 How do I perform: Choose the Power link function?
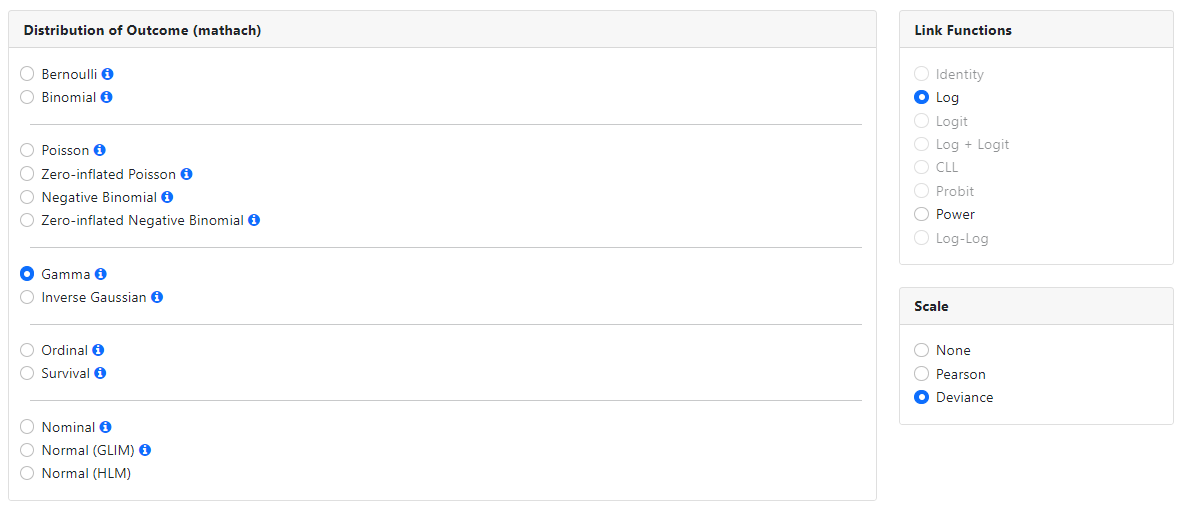coord(922,214)
